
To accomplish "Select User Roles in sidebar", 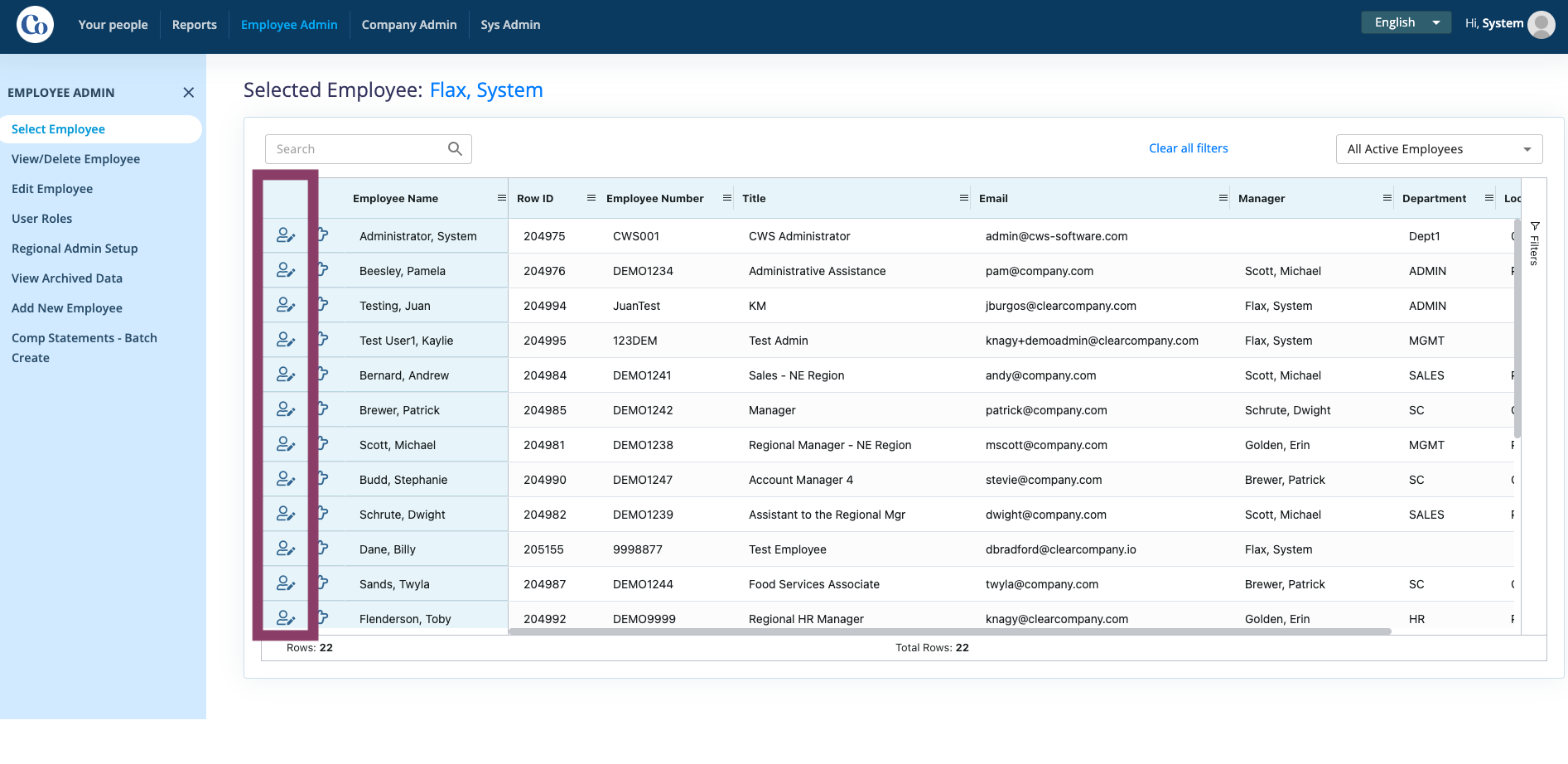I will (x=42, y=219).
